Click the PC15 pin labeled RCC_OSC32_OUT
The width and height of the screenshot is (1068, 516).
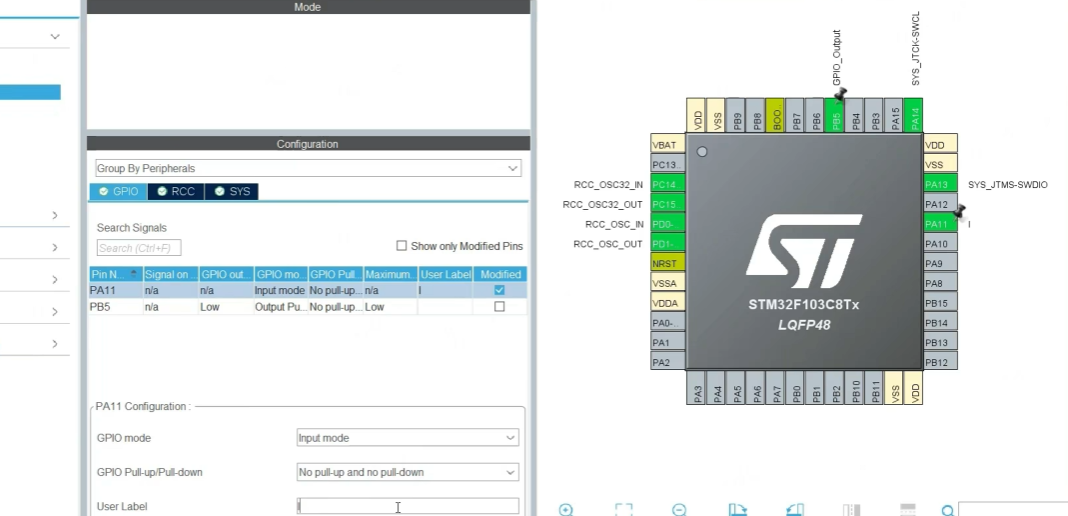pyautogui.click(x=668, y=204)
